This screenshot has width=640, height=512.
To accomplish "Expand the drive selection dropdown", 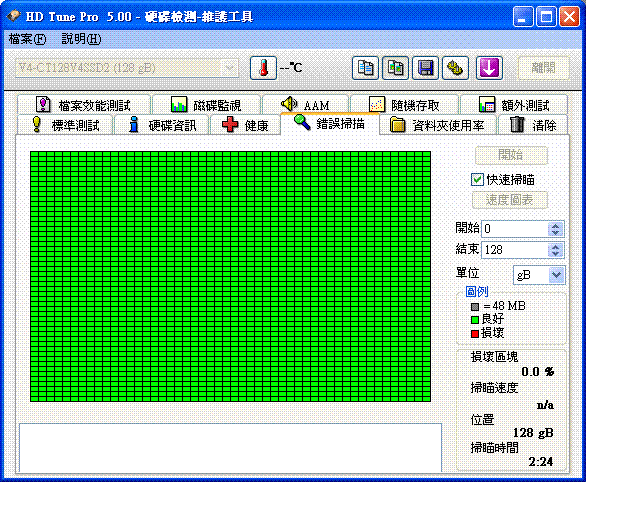I will [x=229, y=68].
